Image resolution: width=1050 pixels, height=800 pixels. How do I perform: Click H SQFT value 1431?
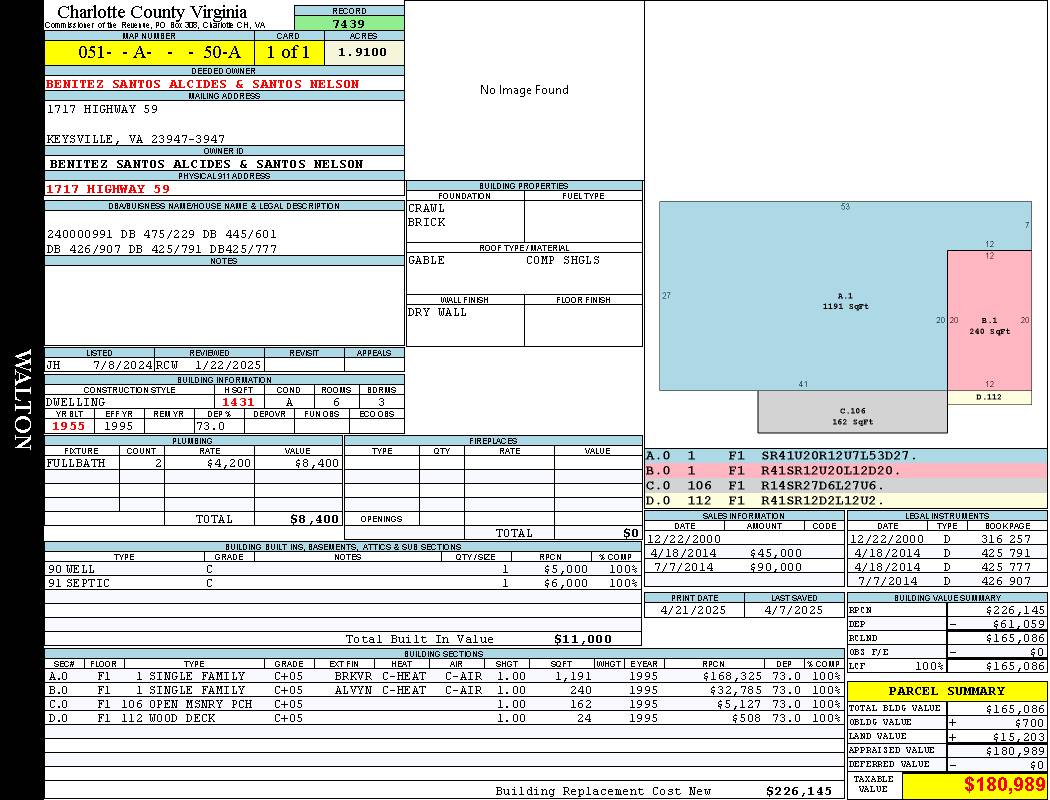click(x=238, y=402)
